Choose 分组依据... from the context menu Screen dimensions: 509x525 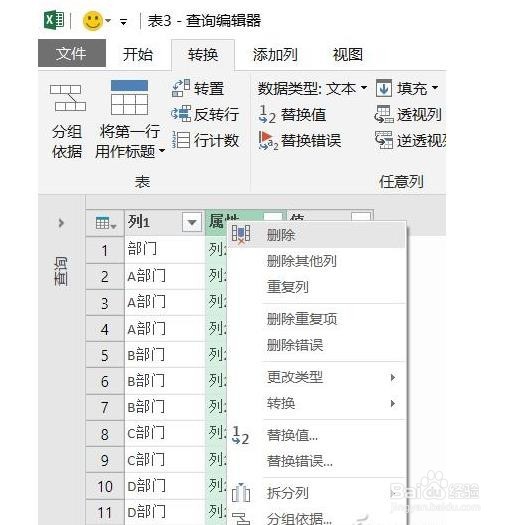coord(316,518)
